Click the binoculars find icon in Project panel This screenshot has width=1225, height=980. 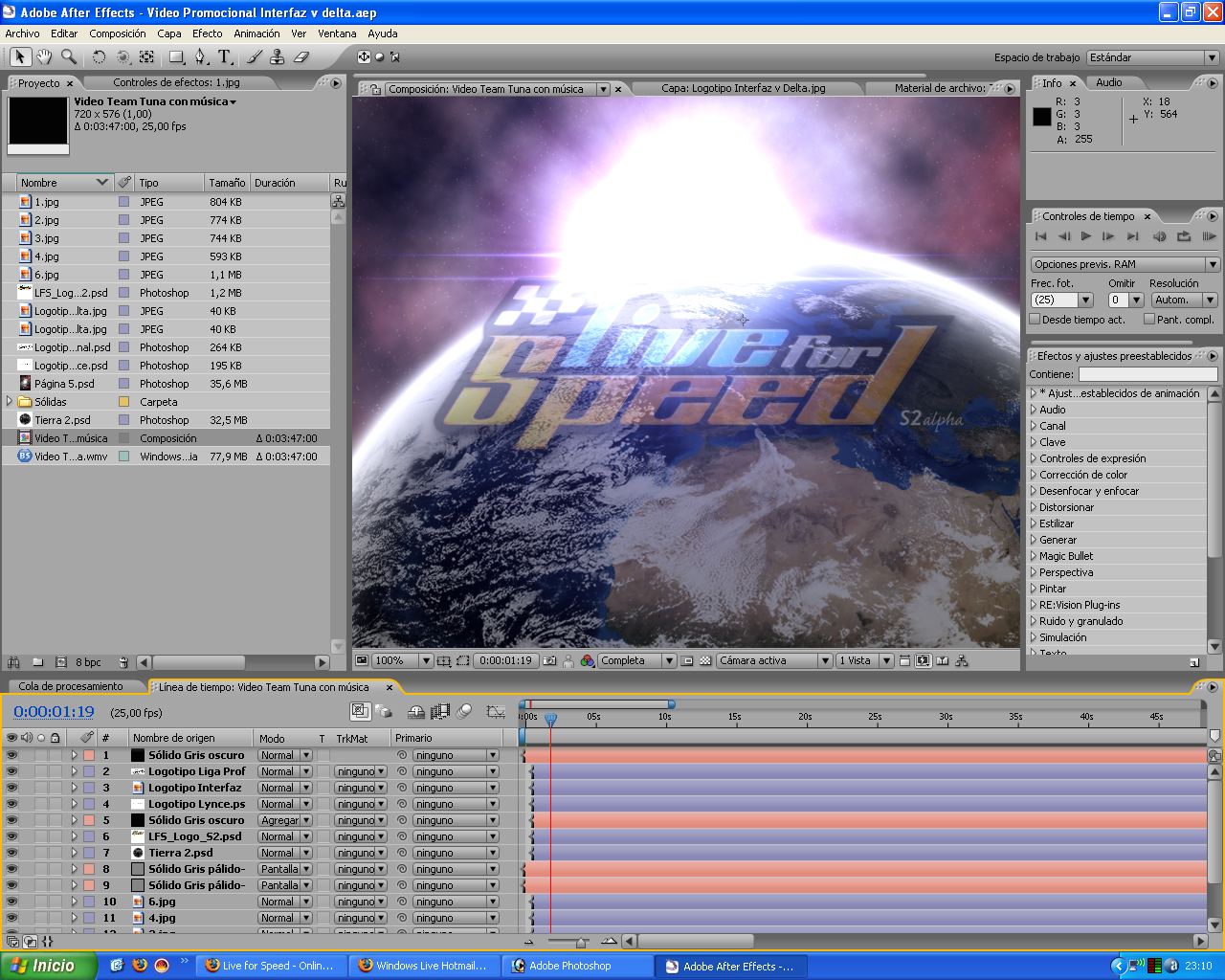point(13,662)
